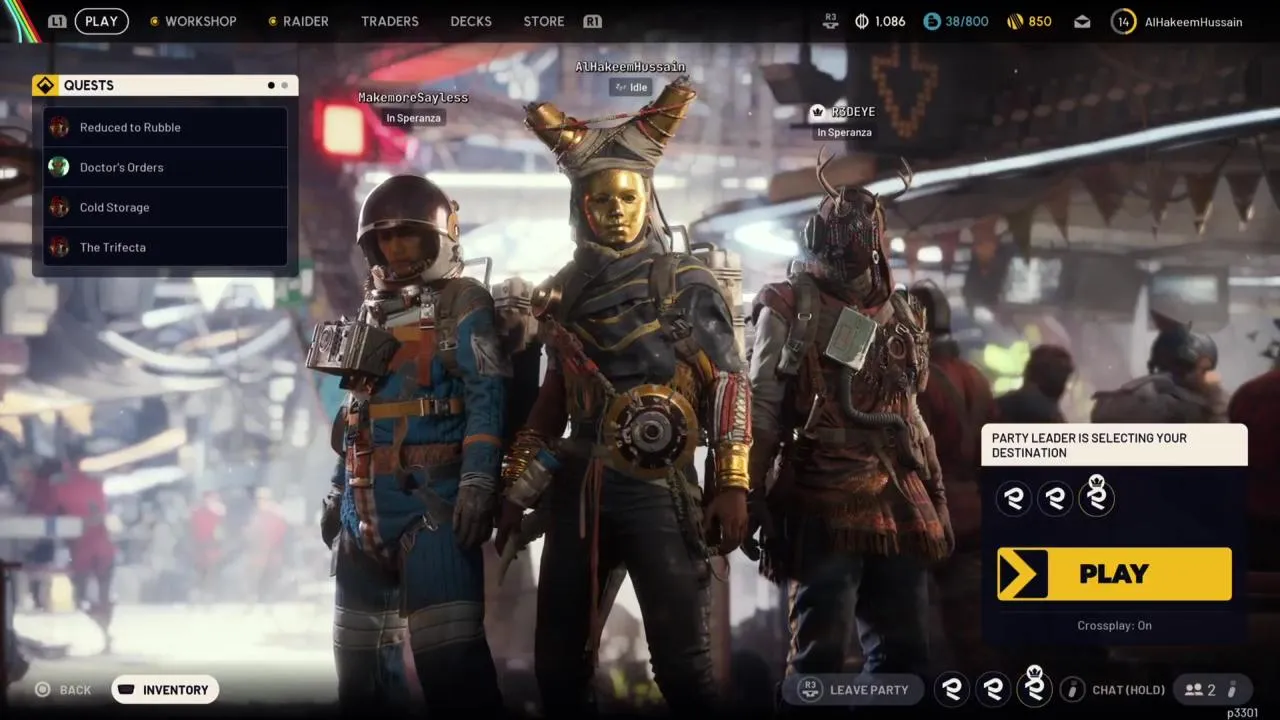
Task: Click In Speranza status under R3DEYE
Action: coord(844,132)
